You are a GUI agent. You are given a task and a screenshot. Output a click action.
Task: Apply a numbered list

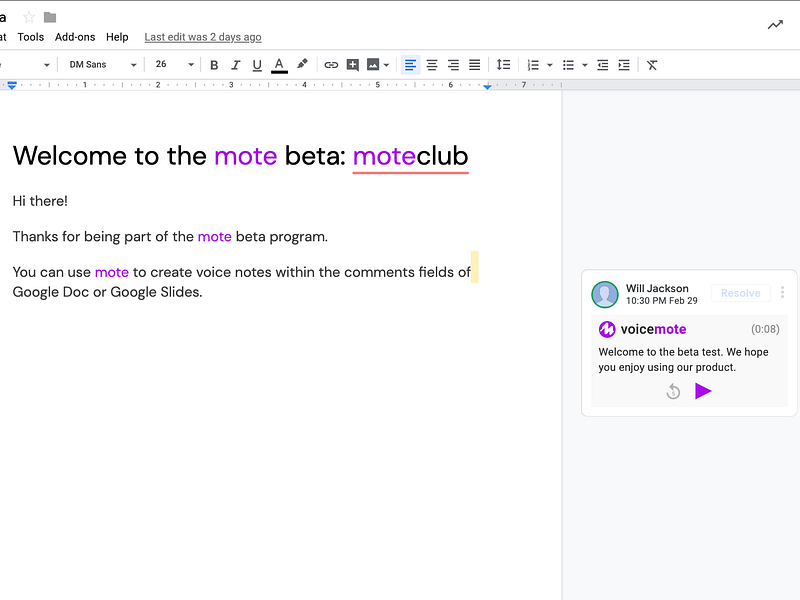click(x=533, y=65)
